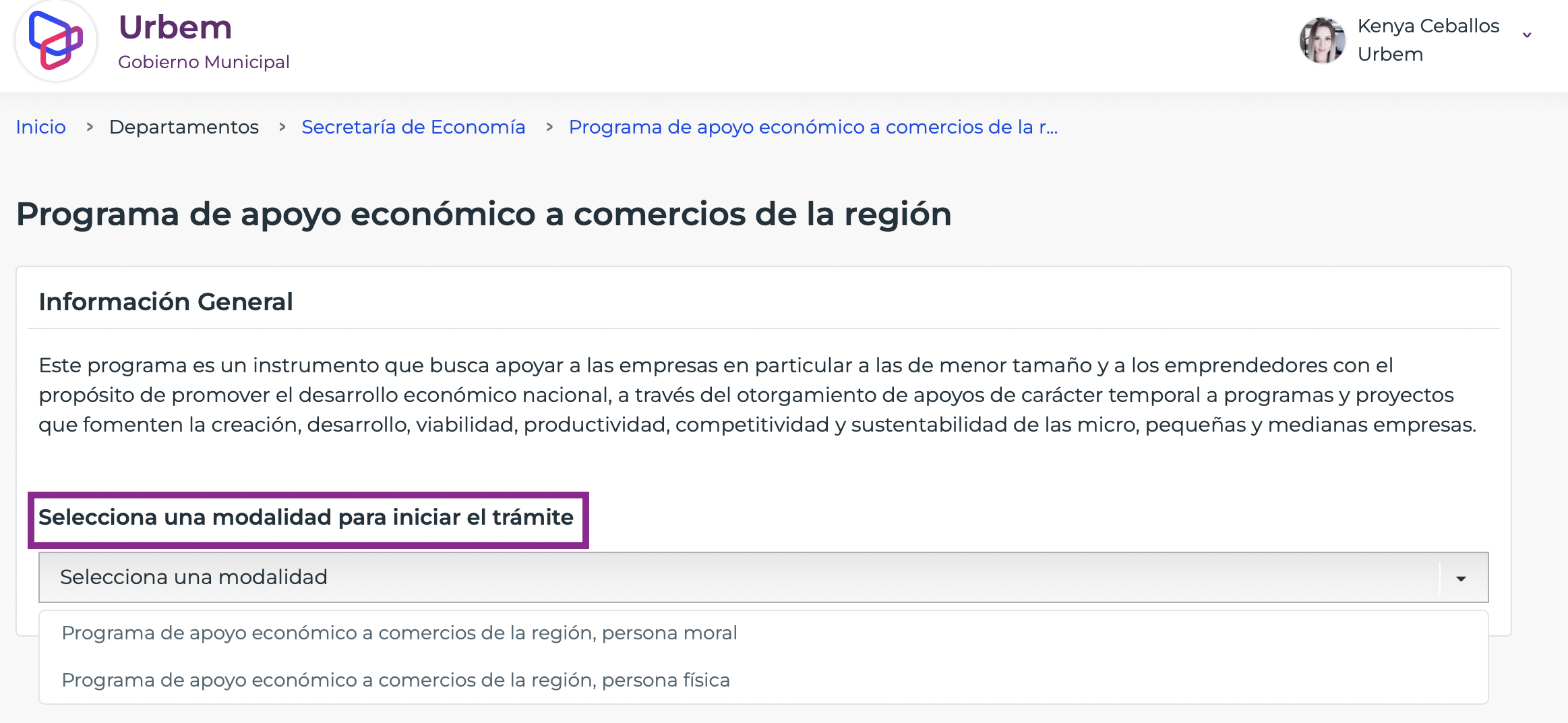Click the Kenya Ceballos user name
Image resolution: width=1568 pixels, height=723 pixels.
click(1428, 26)
